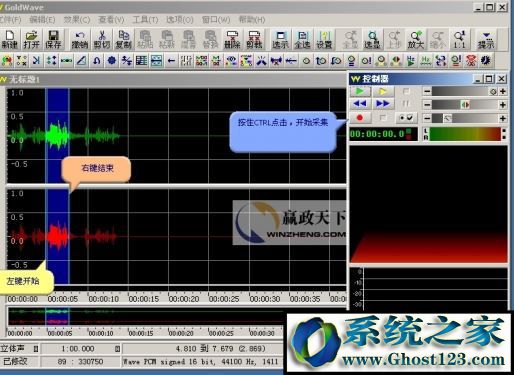
Task: Fast forward with the double right arrow button
Action: (383, 104)
